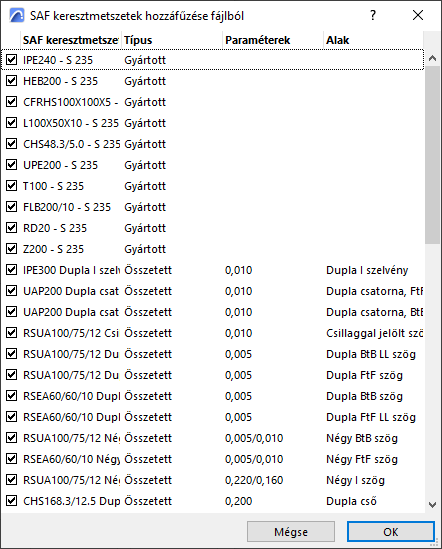The height and width of the screenshot is (549, 442).
Task: Click the 0,220/0,160 parameter value
Action: 254,480
